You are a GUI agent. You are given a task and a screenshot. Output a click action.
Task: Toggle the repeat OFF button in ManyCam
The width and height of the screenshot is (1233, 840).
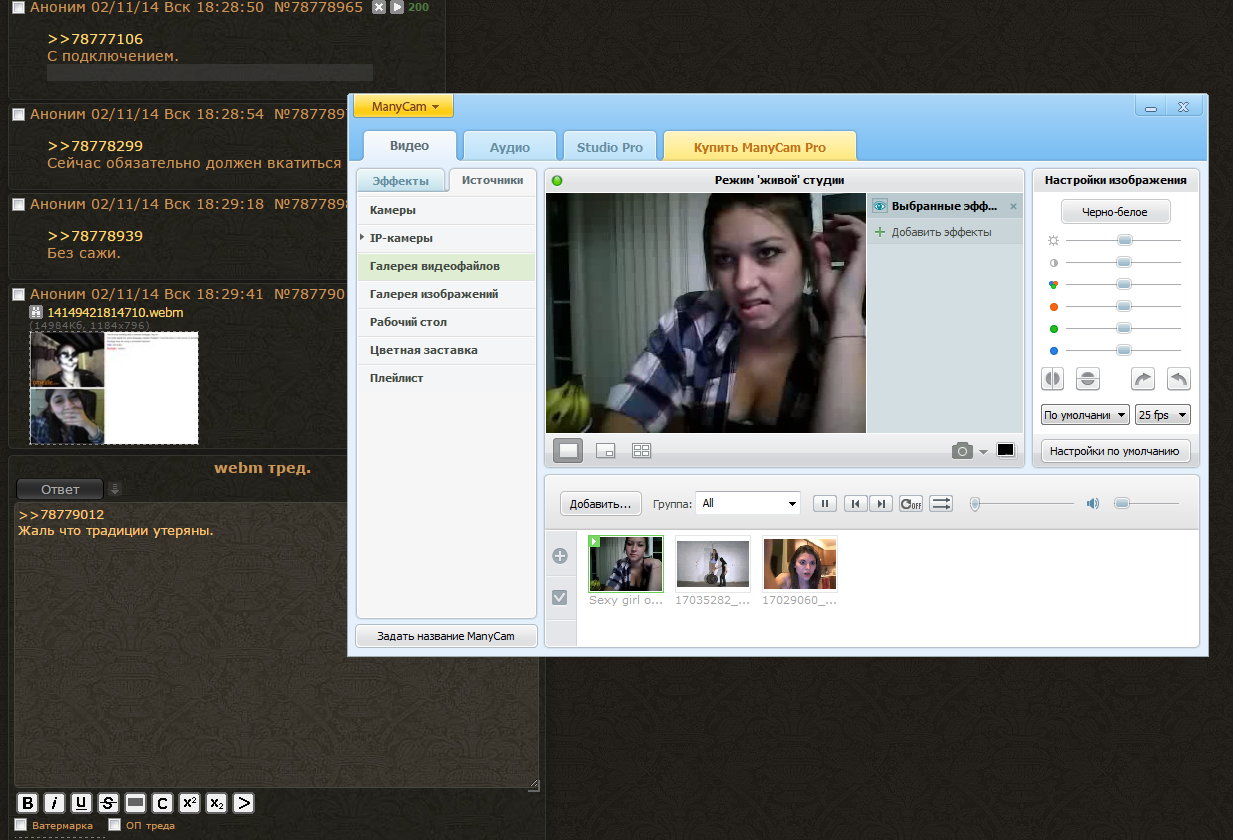911,504
